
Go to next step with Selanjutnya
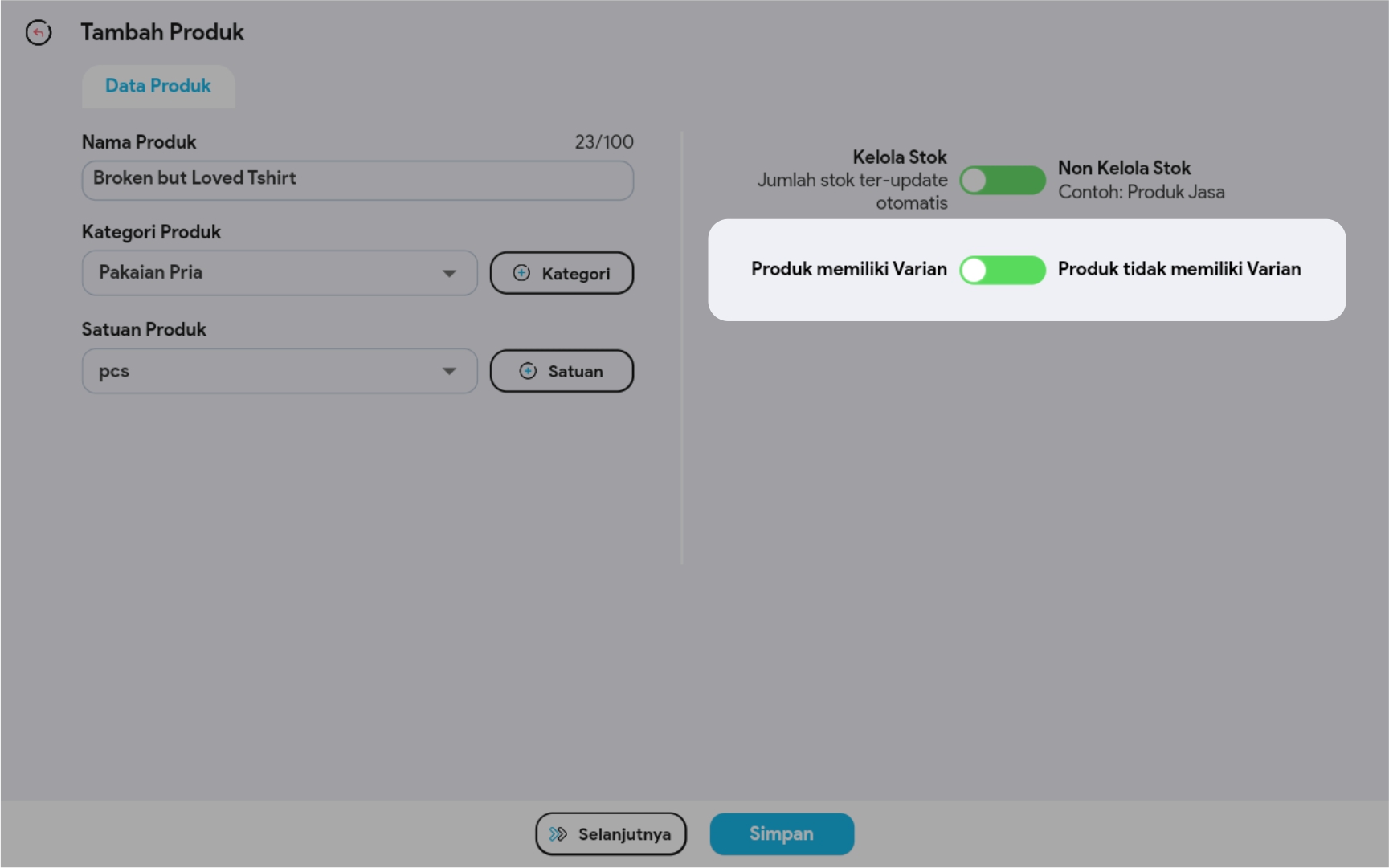pos(611,834)
